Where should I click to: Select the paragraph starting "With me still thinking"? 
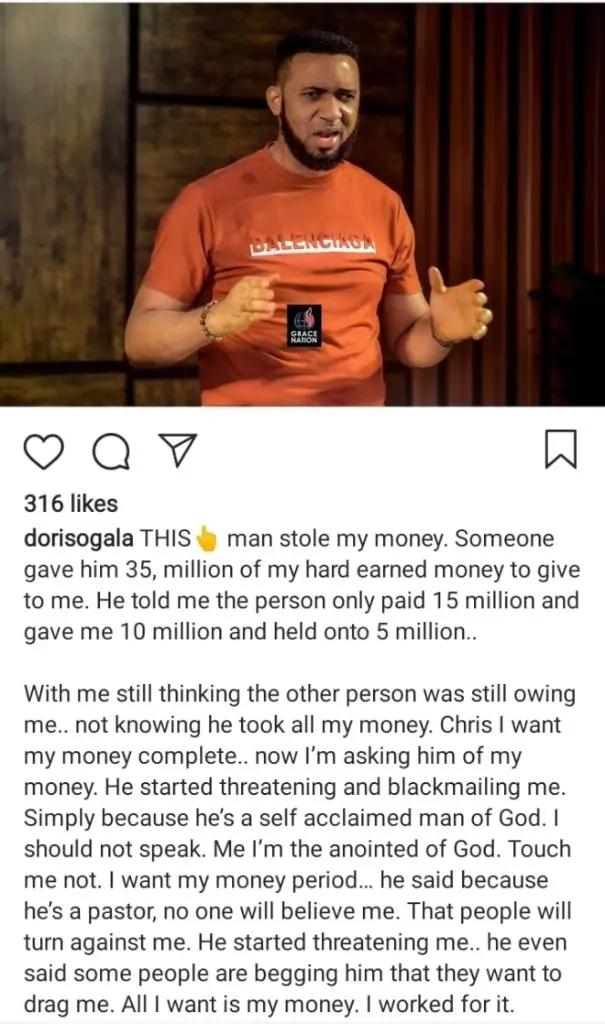[x=298, y=692]
